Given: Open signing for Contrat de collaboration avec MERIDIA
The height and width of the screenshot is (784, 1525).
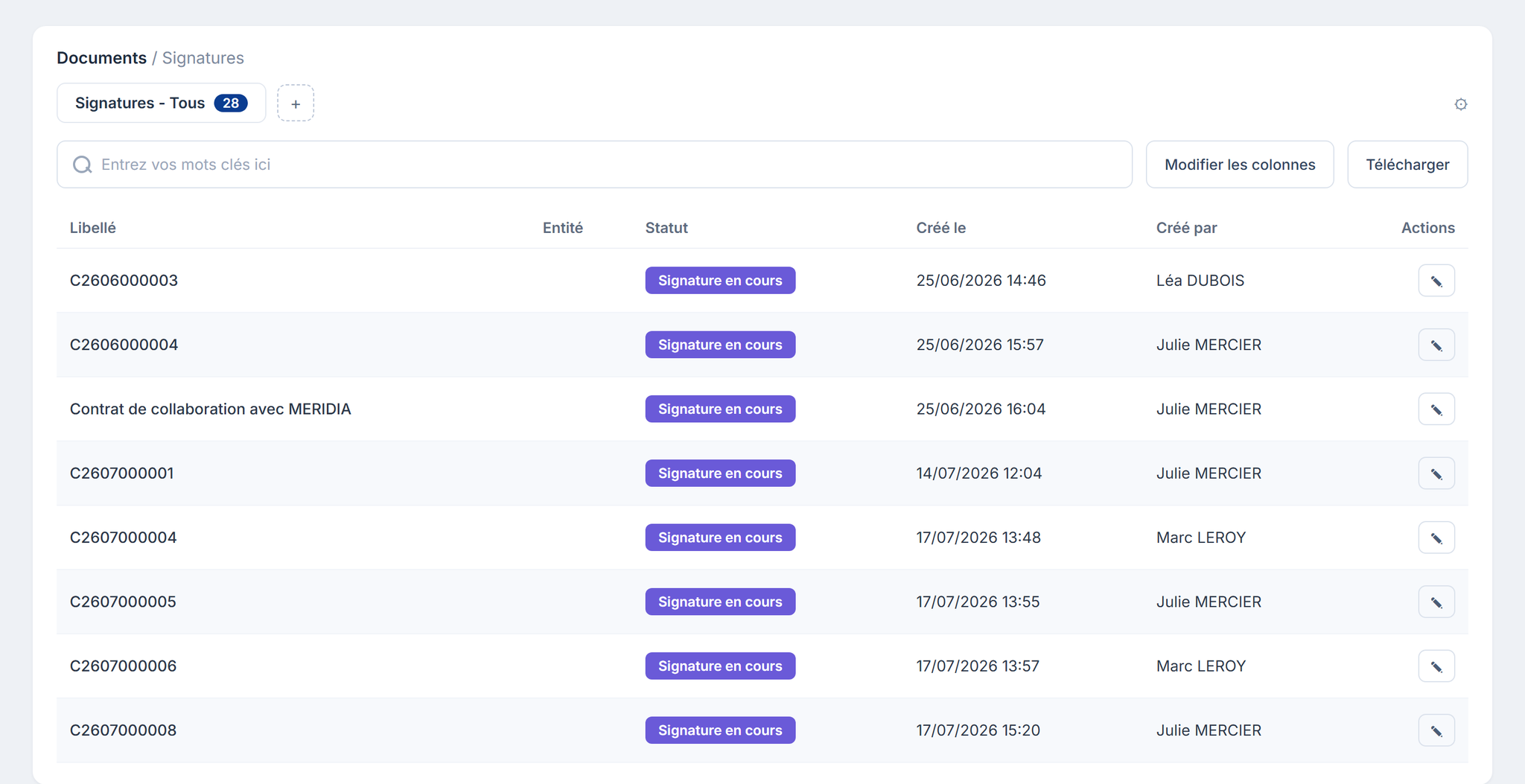Looking at the screenshot, I should pos(1436,409).
